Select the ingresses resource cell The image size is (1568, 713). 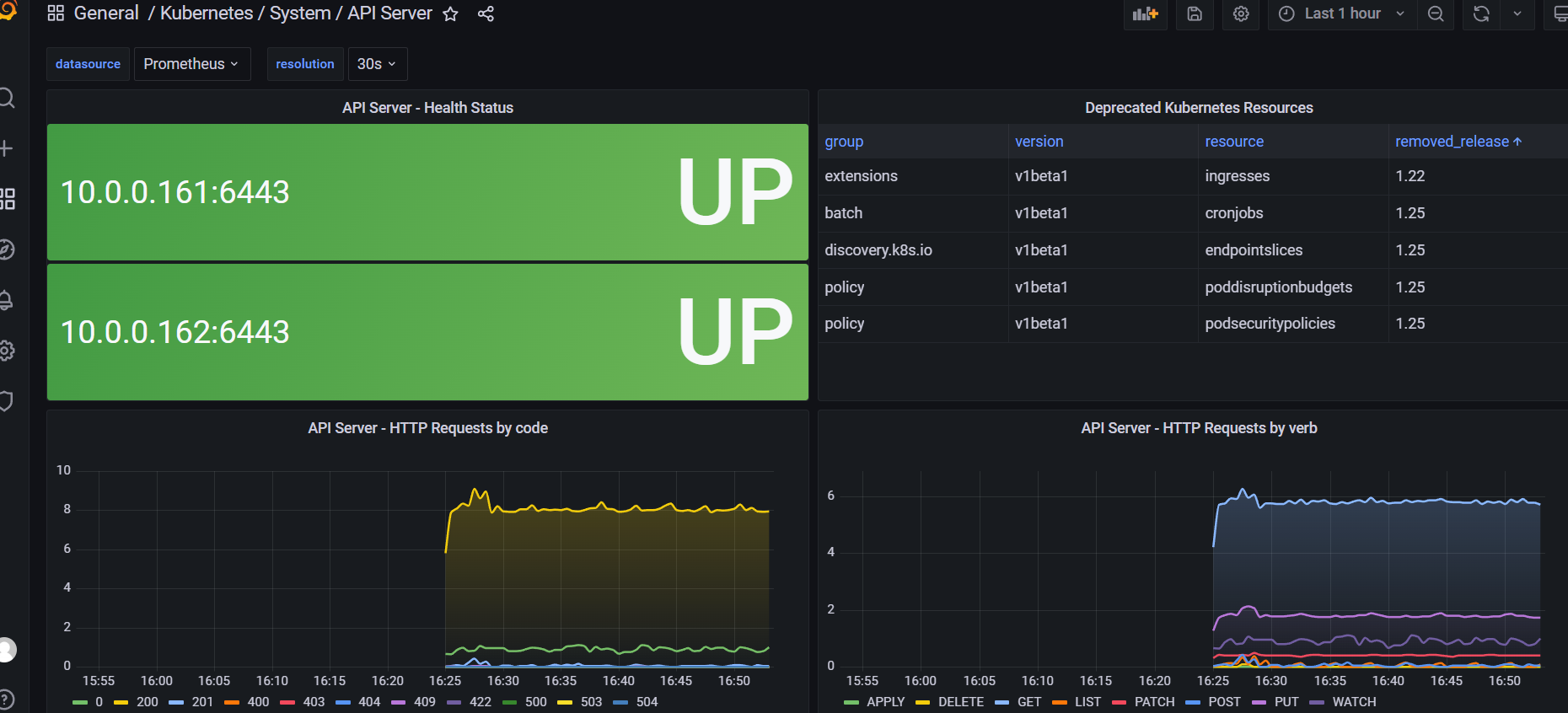(x=1293, y=176)
